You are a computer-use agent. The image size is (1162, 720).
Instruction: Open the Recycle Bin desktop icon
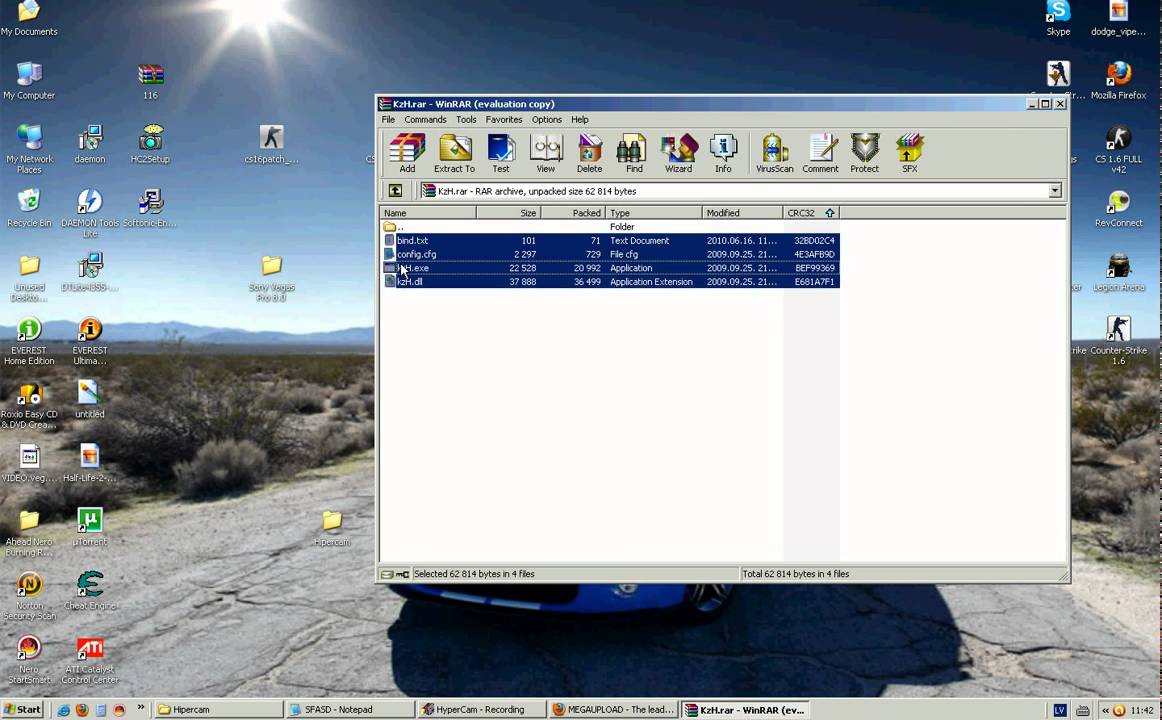click(29, 208)
